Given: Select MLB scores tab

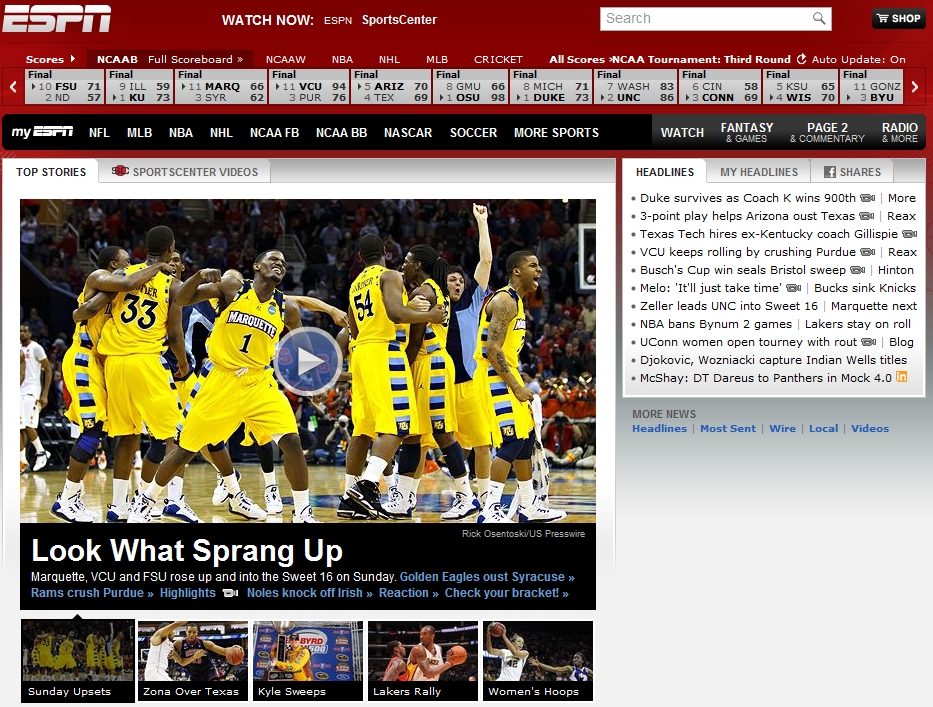Looking at the screenshot, I should (437, 59).
